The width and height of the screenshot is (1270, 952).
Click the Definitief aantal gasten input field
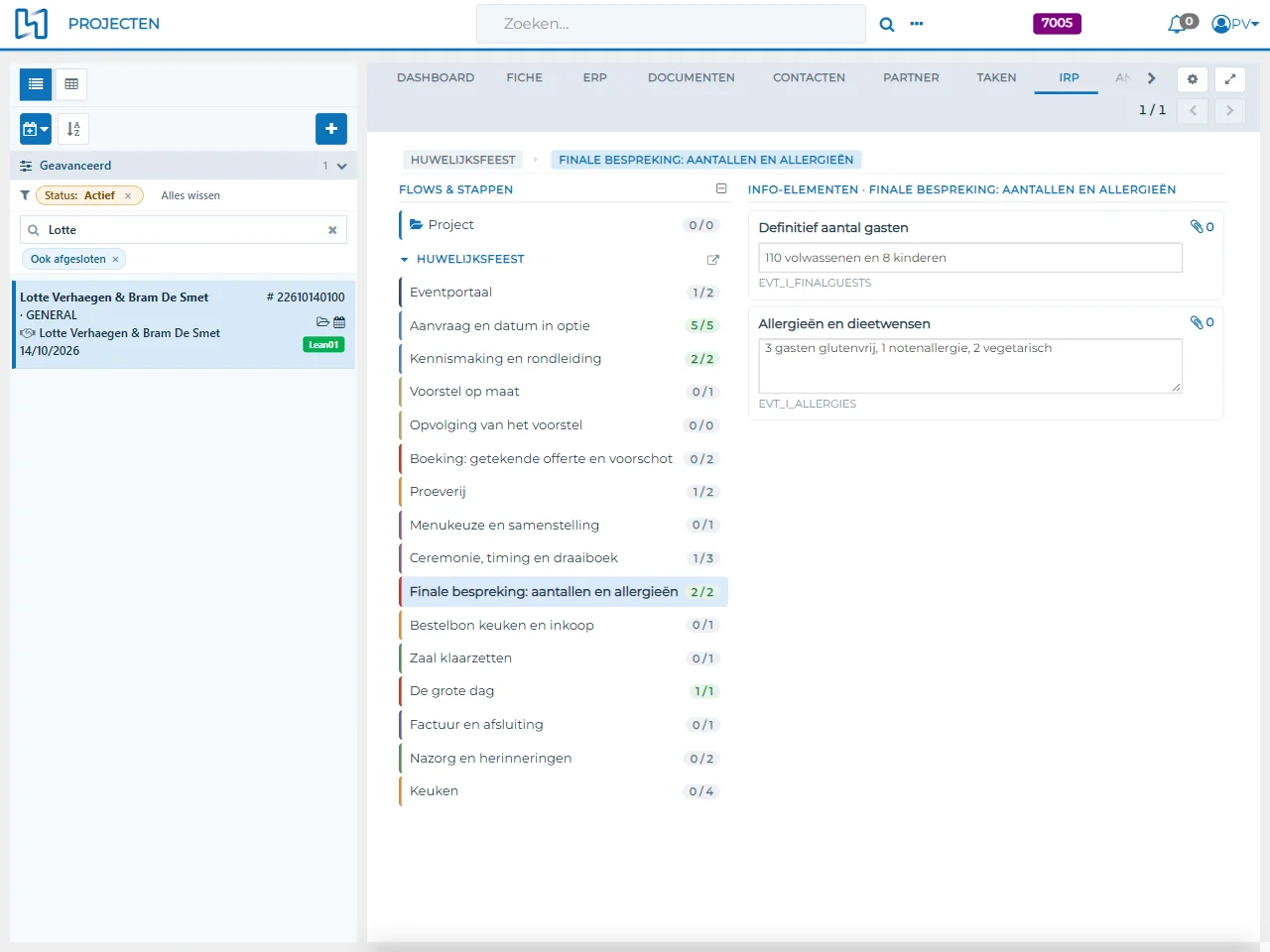click(x=970, y=258)
